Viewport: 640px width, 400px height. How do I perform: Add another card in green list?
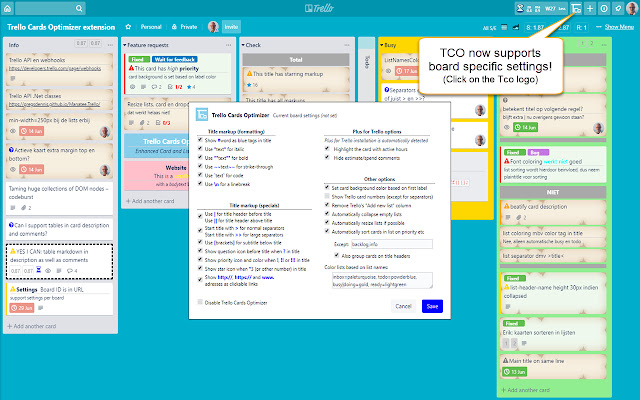click(x=525, y=390)
